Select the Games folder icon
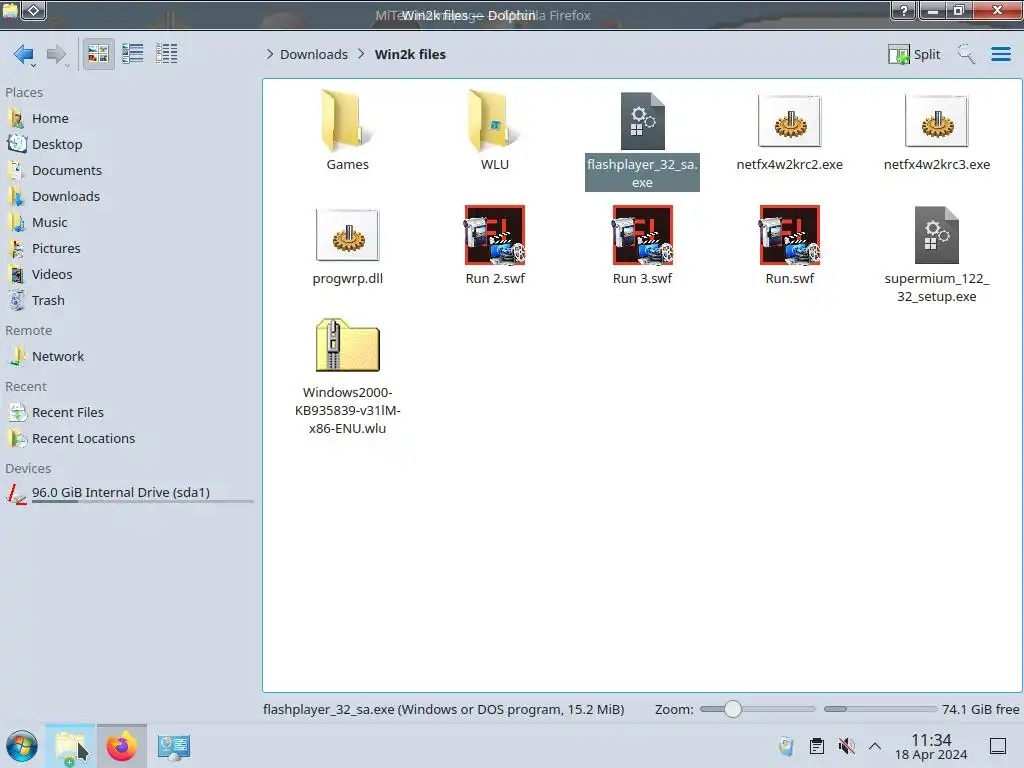 347,121
